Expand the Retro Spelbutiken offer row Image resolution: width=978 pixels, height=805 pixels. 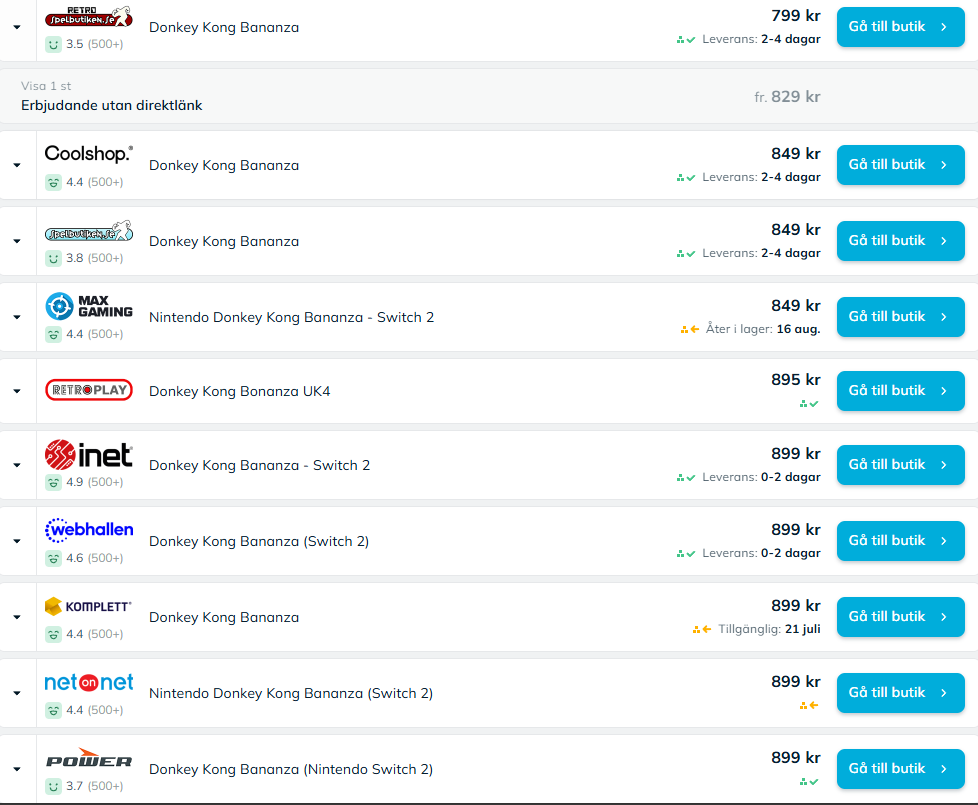pos(17,27)
